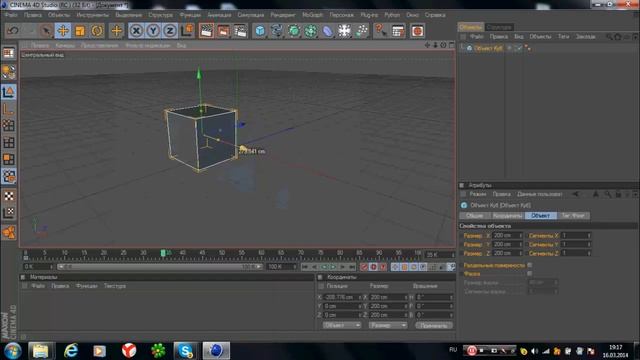Go to end of animation button

(352, 267)
